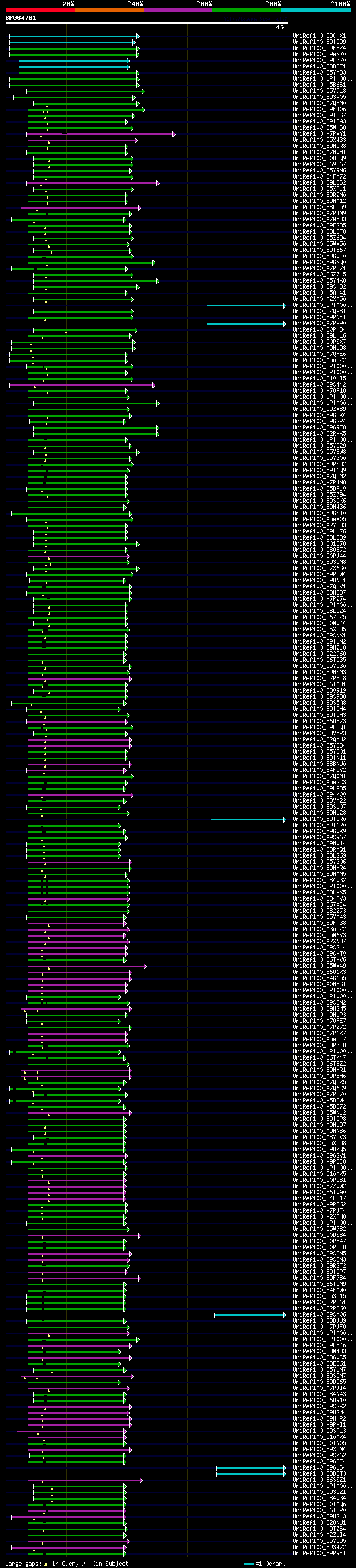Select the UniRef100_A7Q8M0 label
The image size is (356, 1568).
[319, 103]
